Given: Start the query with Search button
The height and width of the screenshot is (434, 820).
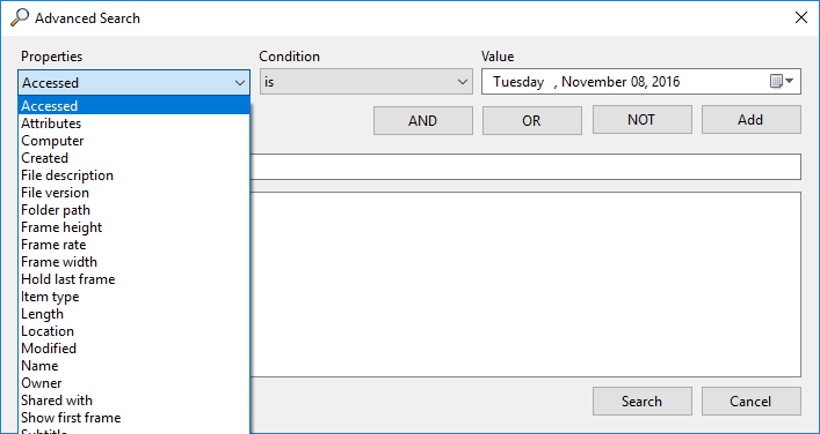Looking at the screenshot, I should [x=641, y=401].
